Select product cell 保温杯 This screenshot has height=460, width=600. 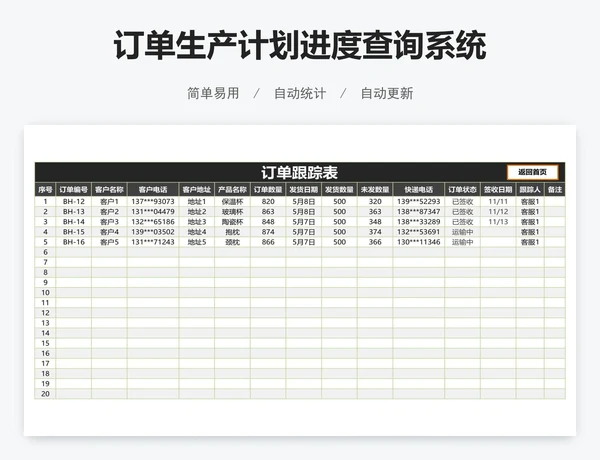pos(232,201)
